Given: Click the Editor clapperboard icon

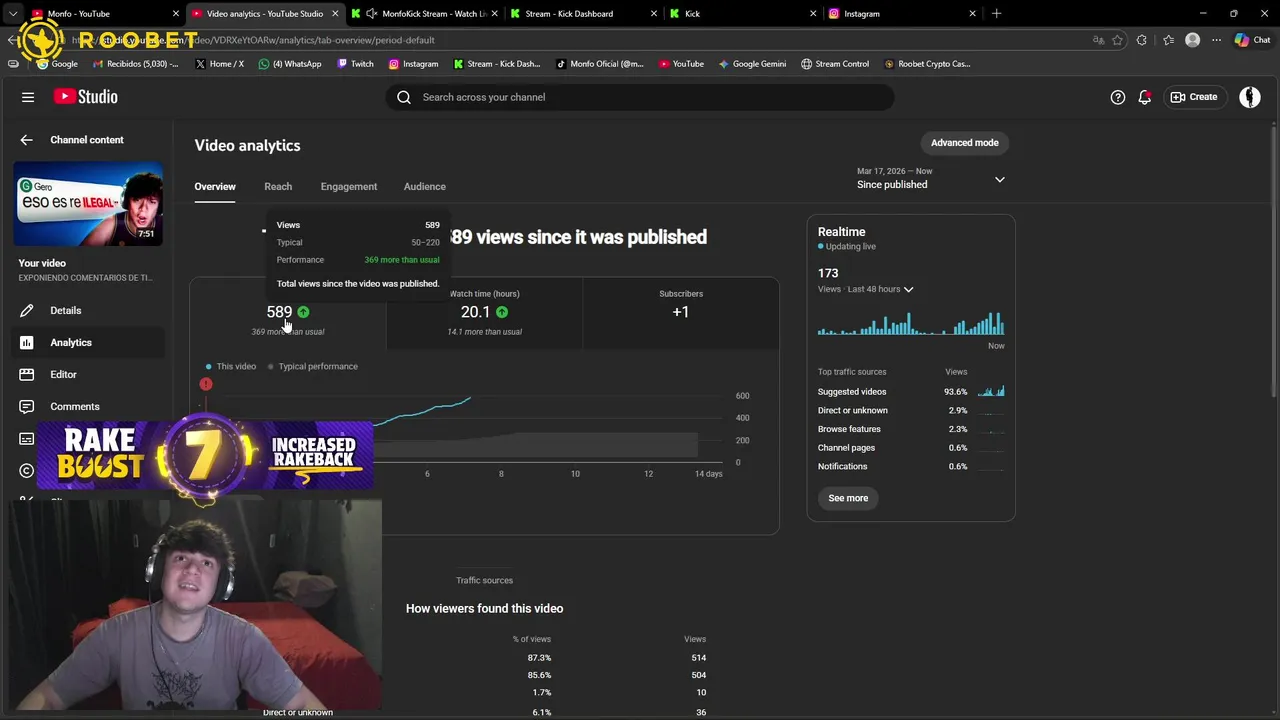Looking at the screenshot, I should (x=27, y=375).
